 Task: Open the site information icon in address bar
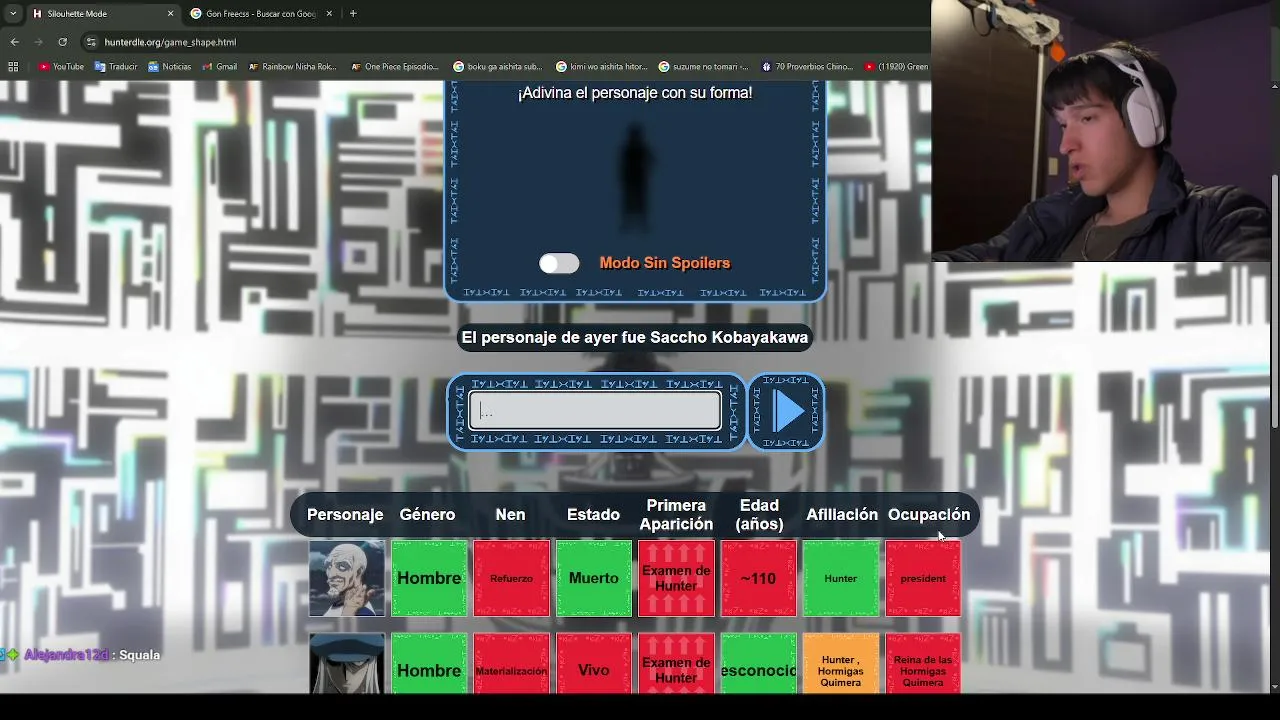91,42
